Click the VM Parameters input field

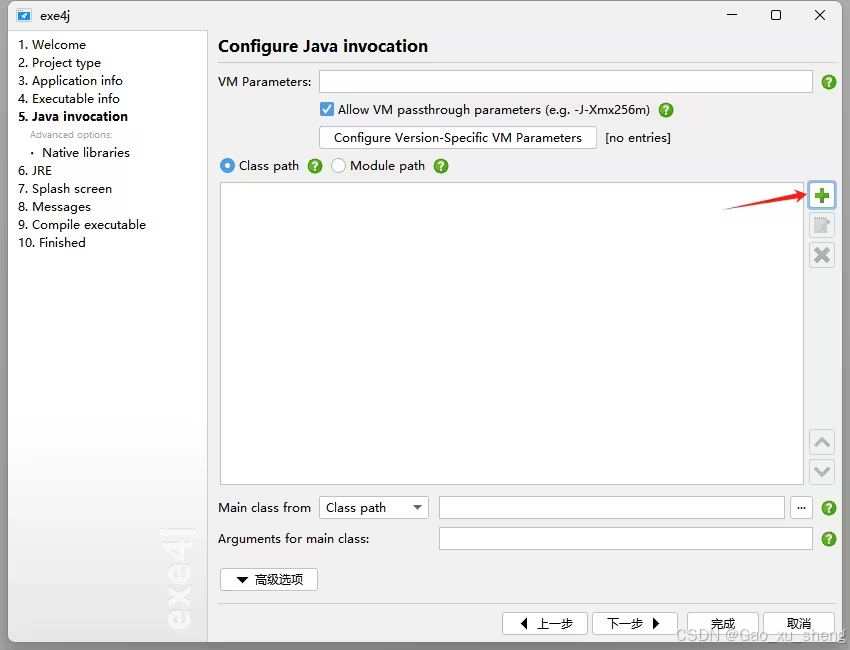point(565,82)
